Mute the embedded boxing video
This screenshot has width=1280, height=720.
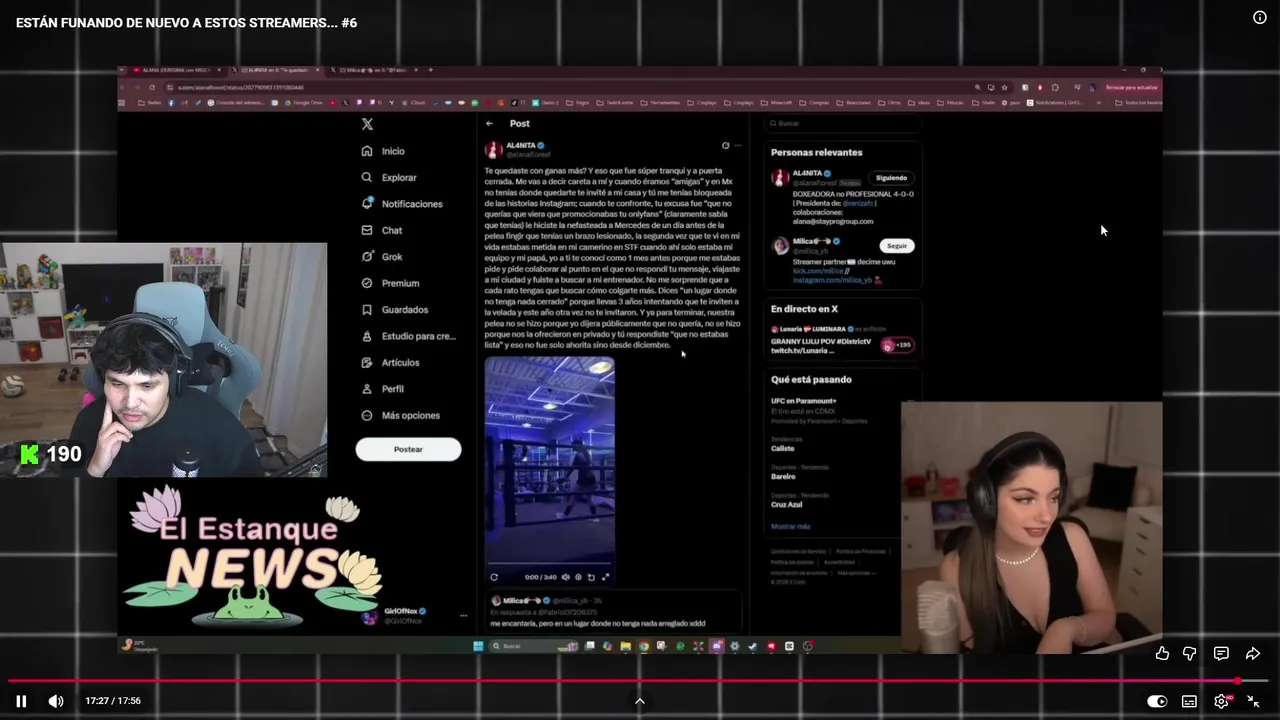coord(565,577)
